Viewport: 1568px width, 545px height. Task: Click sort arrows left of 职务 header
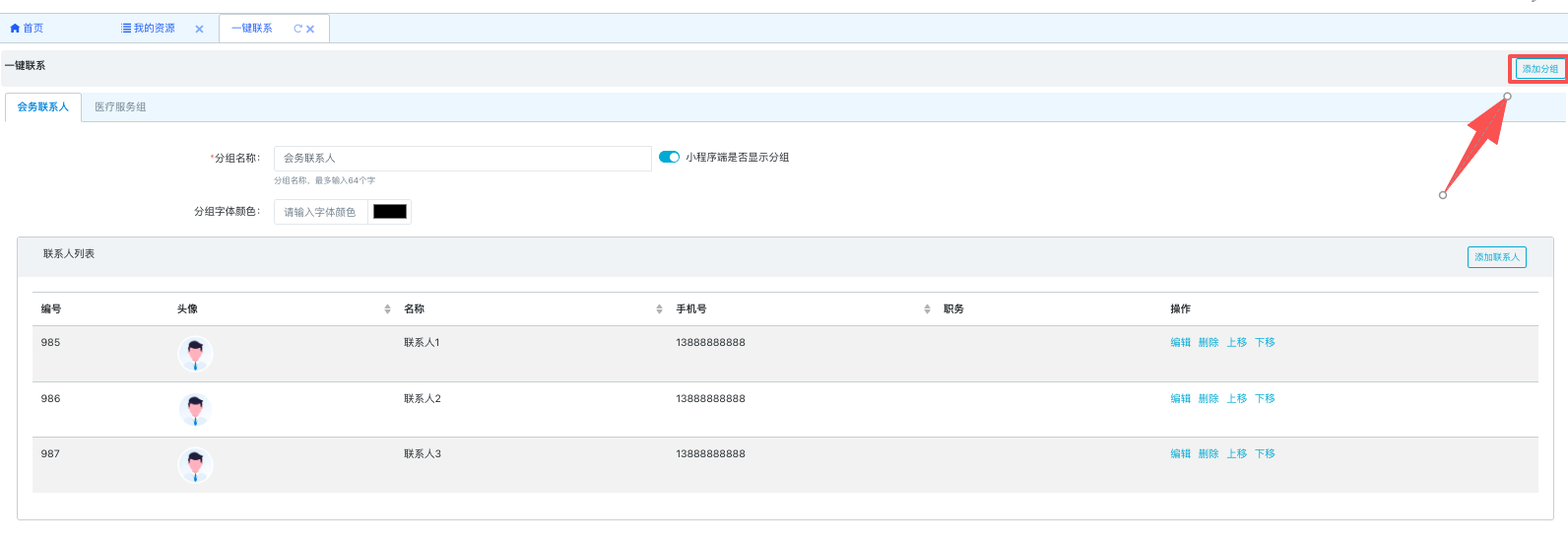pyautogui.click(x=927, y=309)
